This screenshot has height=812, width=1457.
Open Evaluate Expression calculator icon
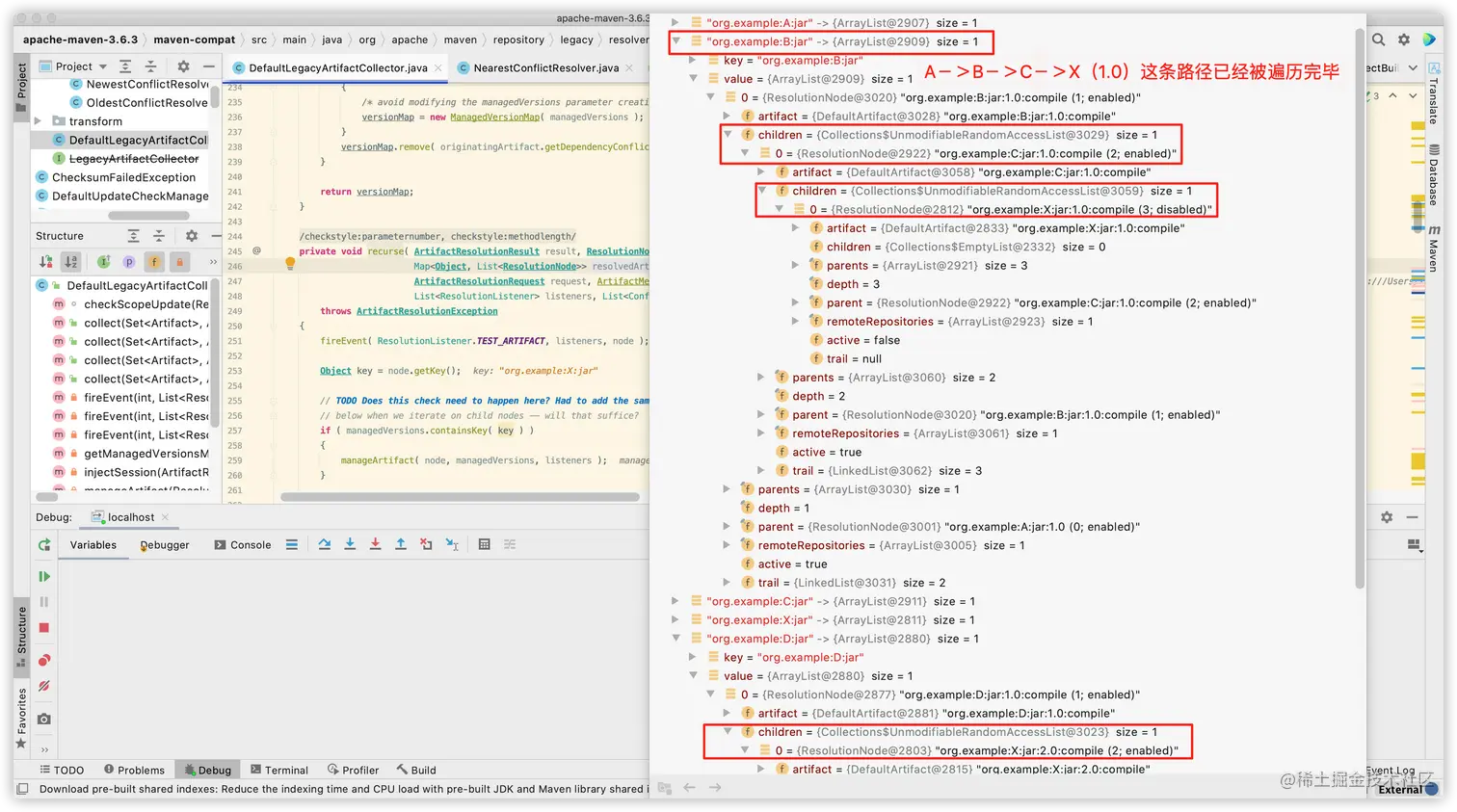(485, 544)
